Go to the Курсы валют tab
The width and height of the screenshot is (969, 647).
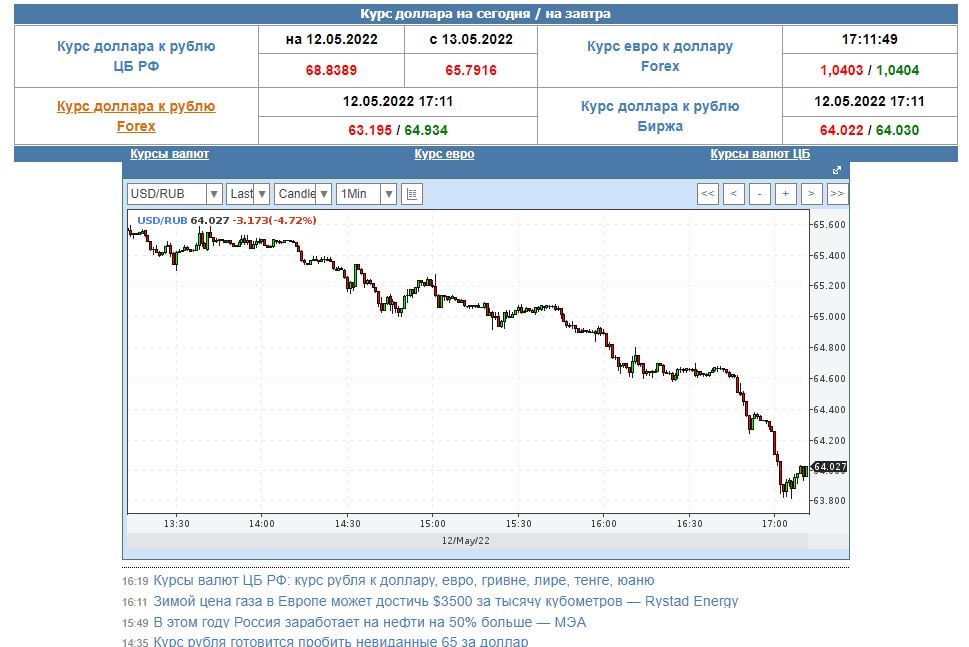(x=169, y=154)
